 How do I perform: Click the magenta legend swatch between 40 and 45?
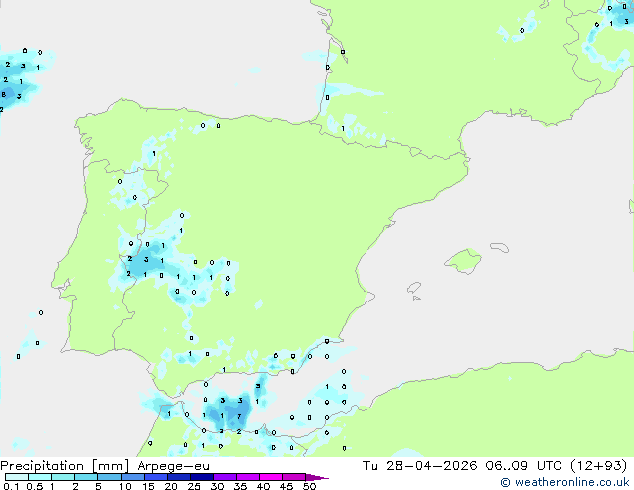coord(271,477)
